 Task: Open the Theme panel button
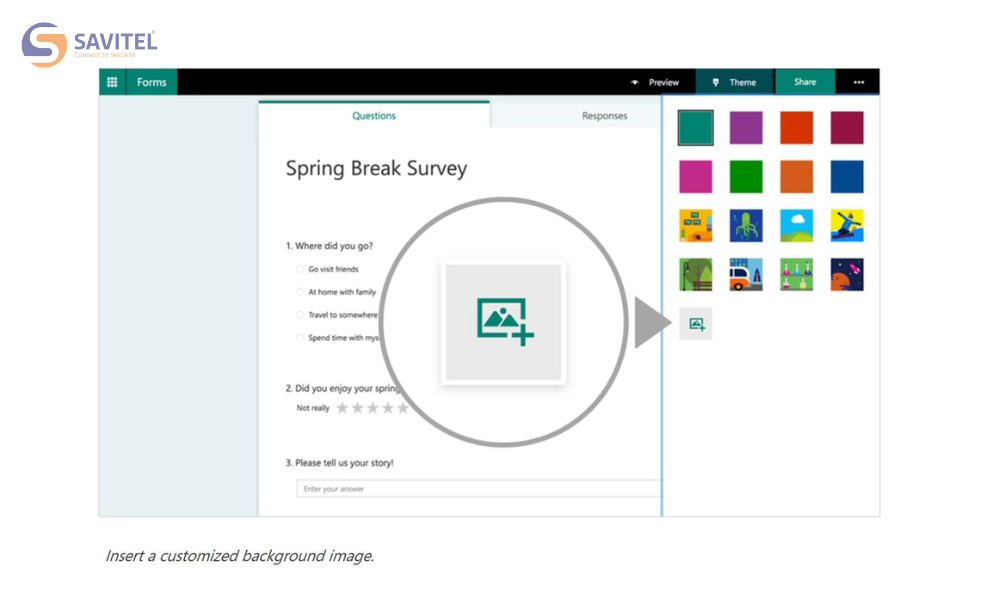point(735,82)
